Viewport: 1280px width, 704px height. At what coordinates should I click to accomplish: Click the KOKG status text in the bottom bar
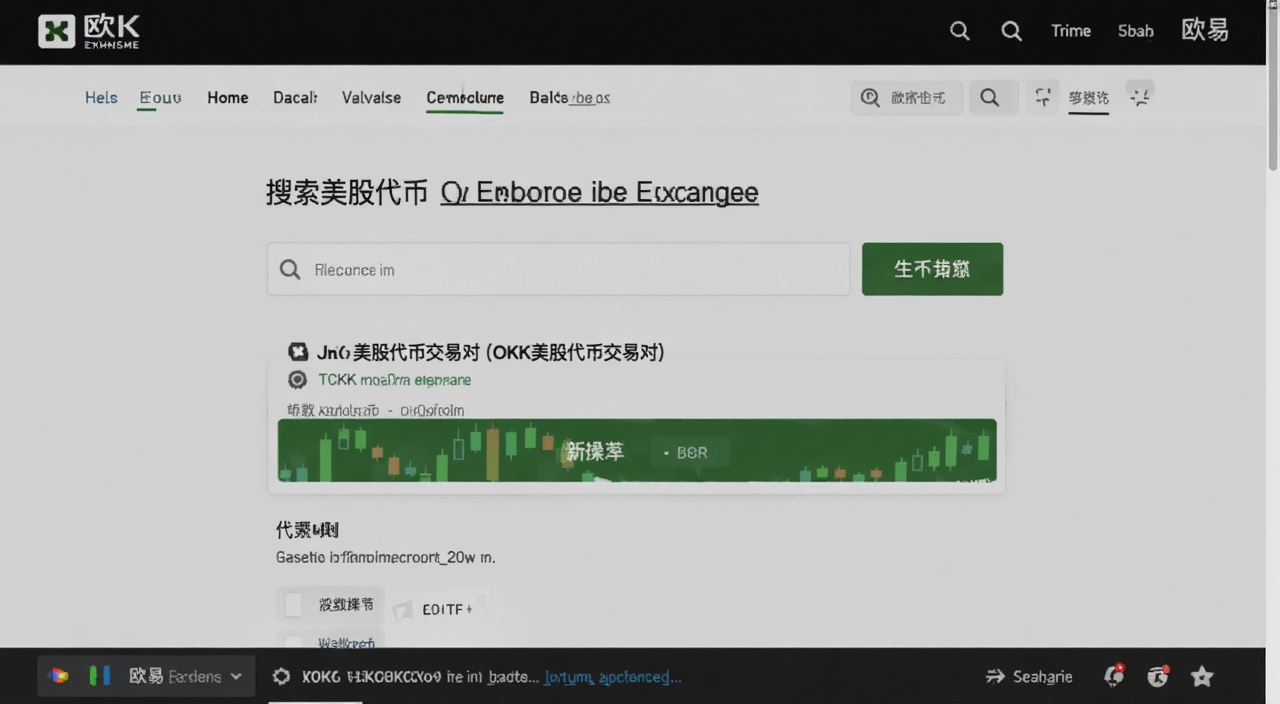coord(420,677)
